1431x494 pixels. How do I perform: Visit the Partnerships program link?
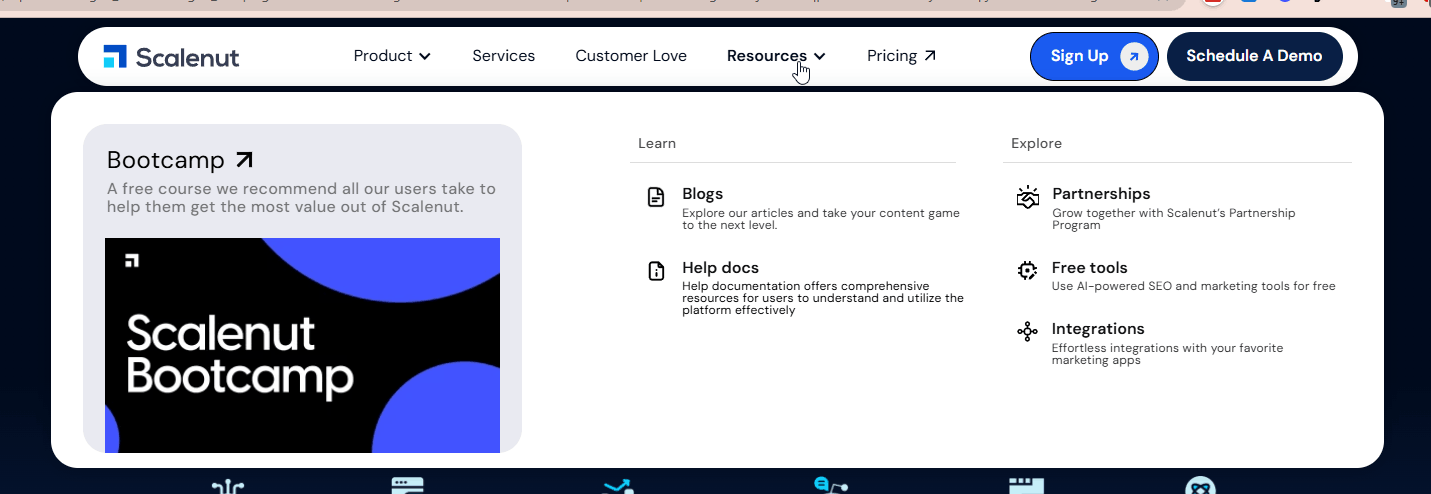click(x=1101, y=194)
